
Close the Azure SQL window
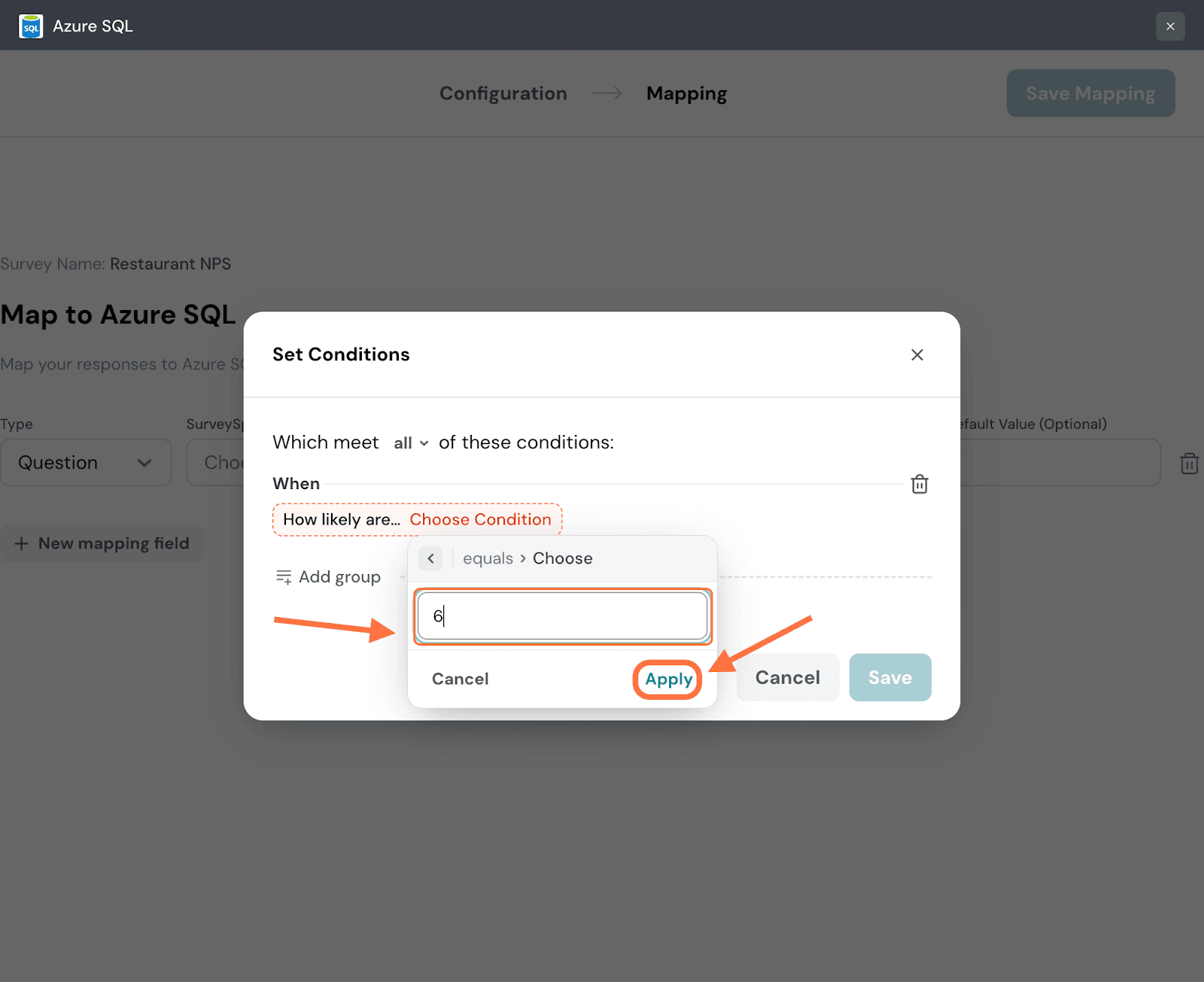tap(1170, 26)
